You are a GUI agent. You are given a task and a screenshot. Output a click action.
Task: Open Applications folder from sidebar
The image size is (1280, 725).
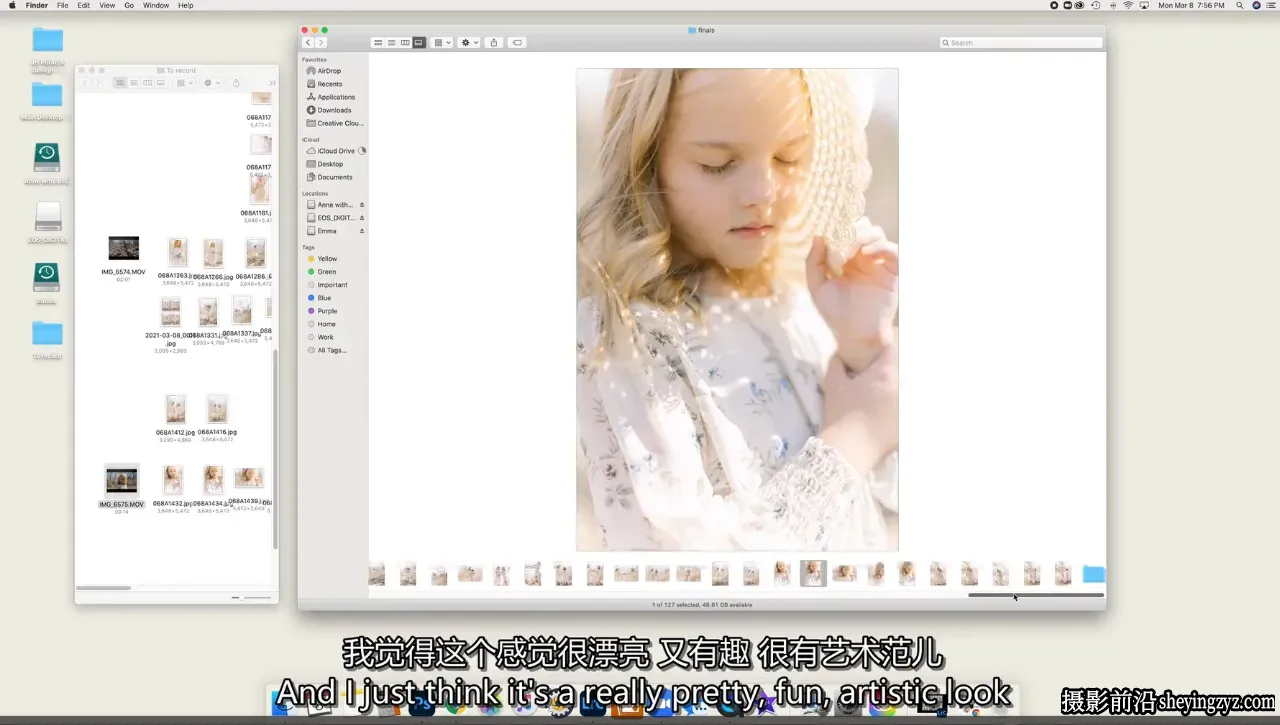[x=336, y=97]
